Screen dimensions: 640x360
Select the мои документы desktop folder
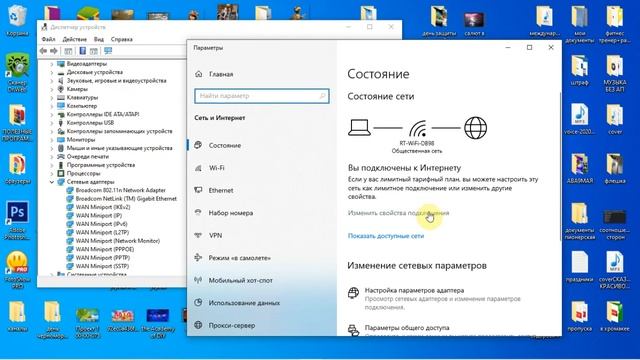(x=580, y=24)
